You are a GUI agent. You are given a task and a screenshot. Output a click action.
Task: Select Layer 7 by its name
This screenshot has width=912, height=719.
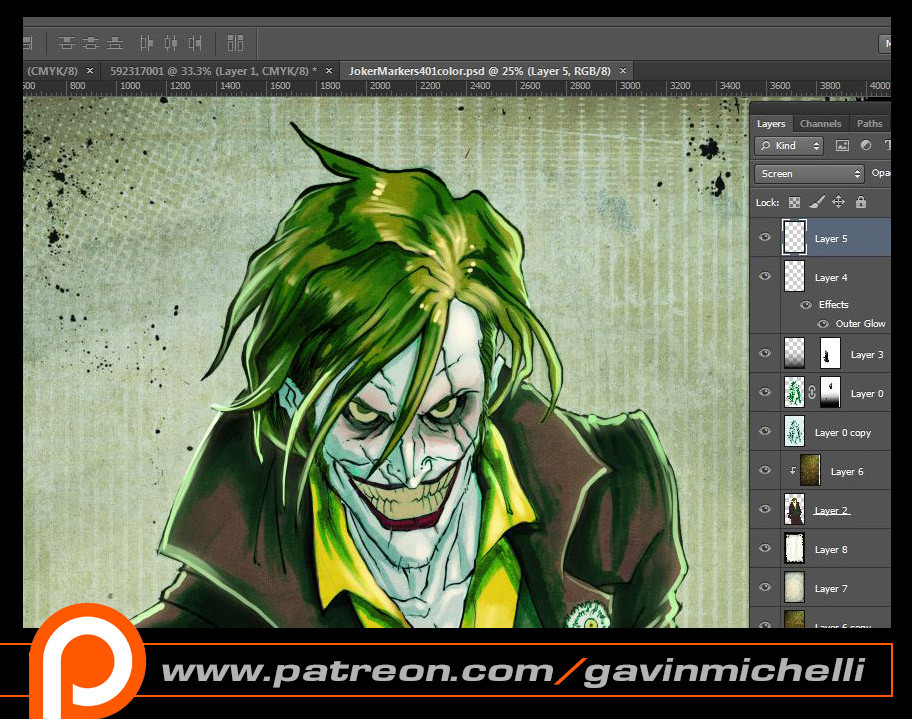831,589
